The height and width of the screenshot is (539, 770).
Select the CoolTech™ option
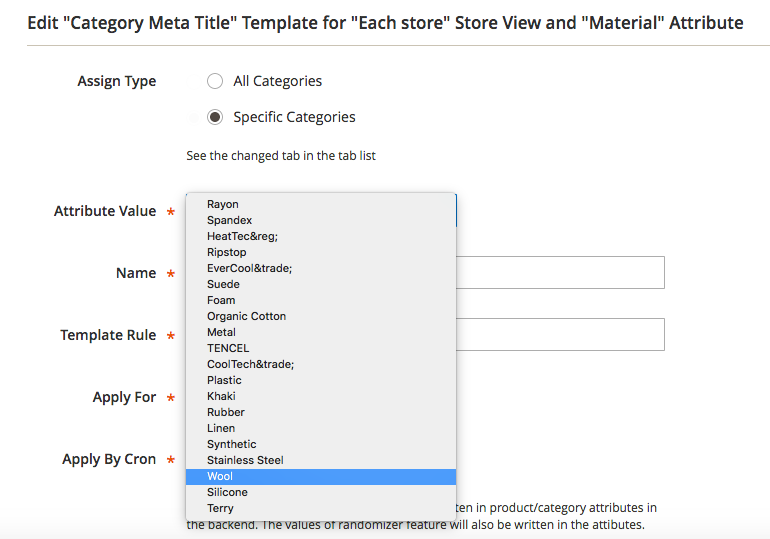(250, 364)
